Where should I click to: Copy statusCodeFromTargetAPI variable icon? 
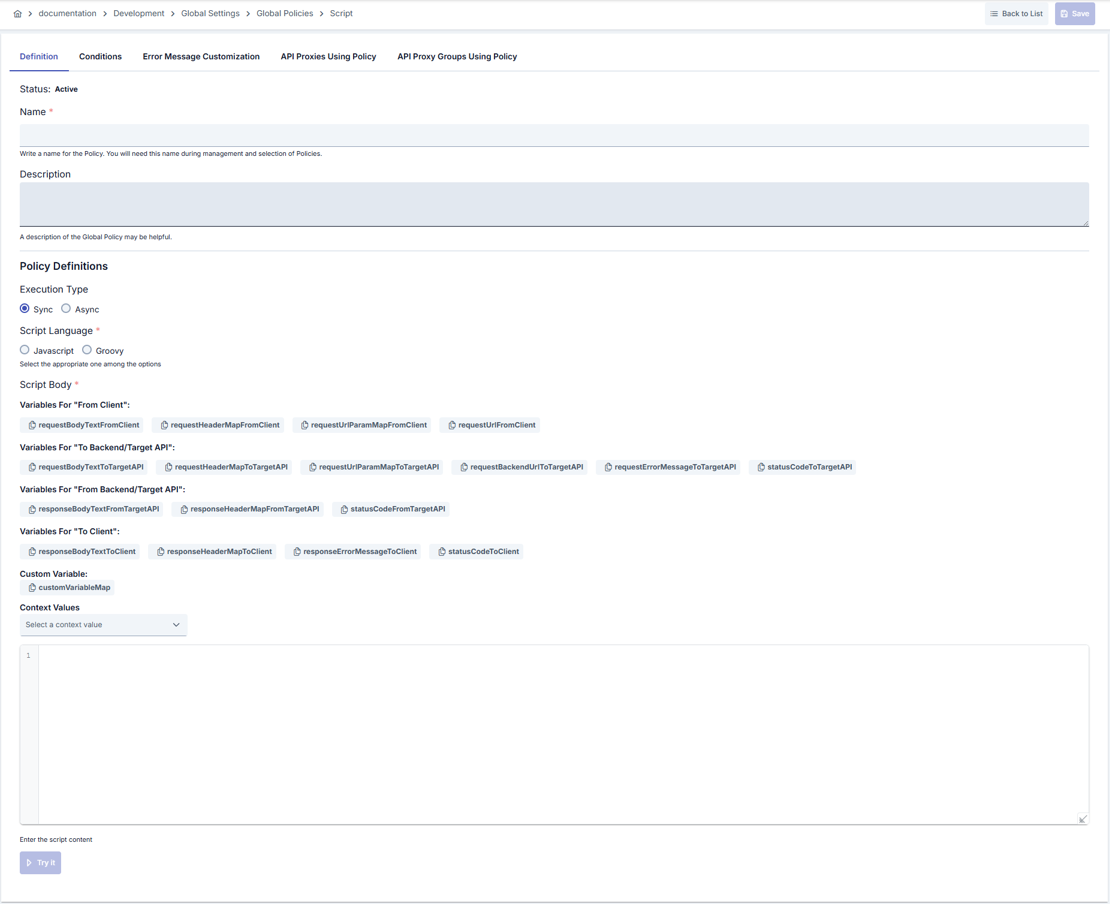pos(344,510)
